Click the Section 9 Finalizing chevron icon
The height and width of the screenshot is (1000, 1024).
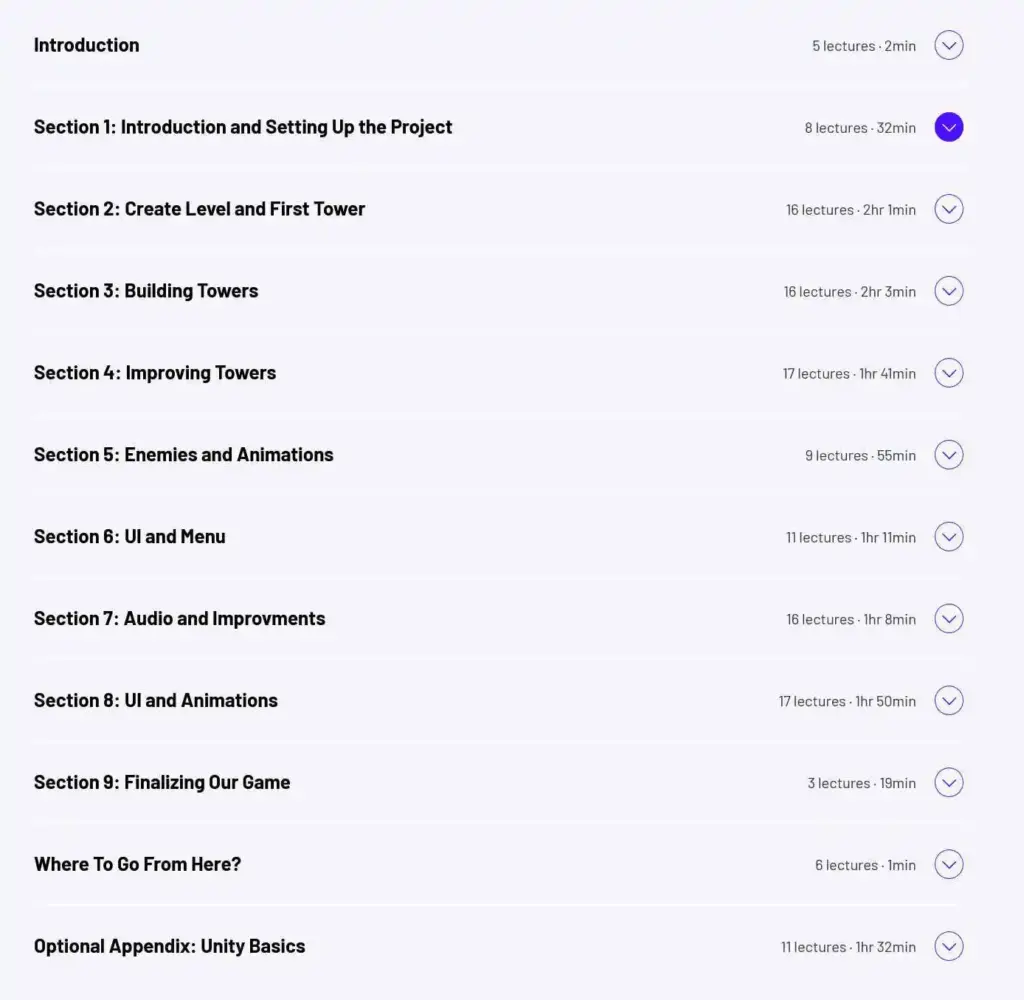tap(948, 783)
